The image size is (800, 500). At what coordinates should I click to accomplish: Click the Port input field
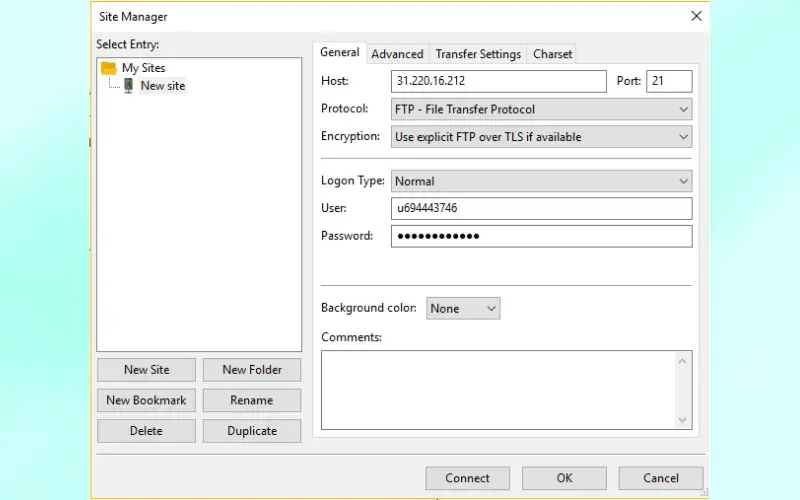point(669,81)
